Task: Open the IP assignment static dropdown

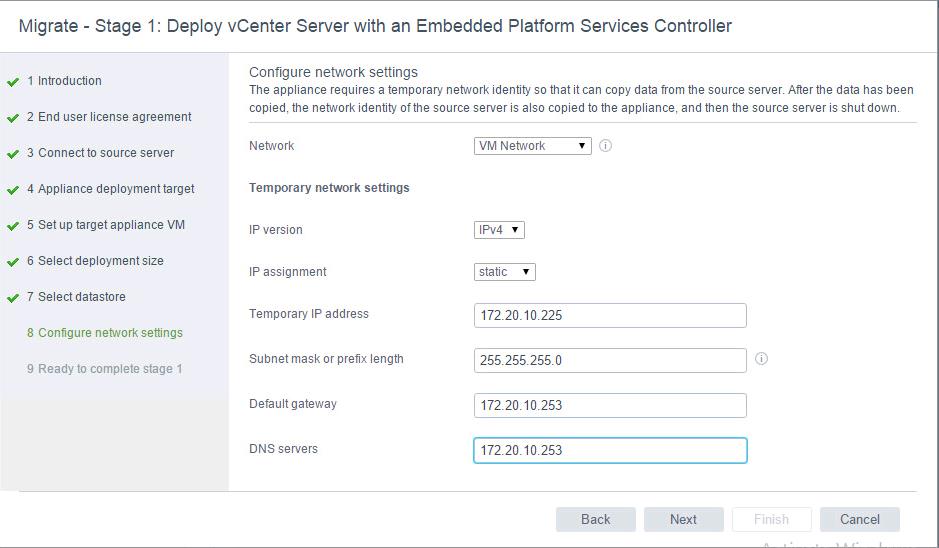Action: pyautogui.click(x=504, y=272)
